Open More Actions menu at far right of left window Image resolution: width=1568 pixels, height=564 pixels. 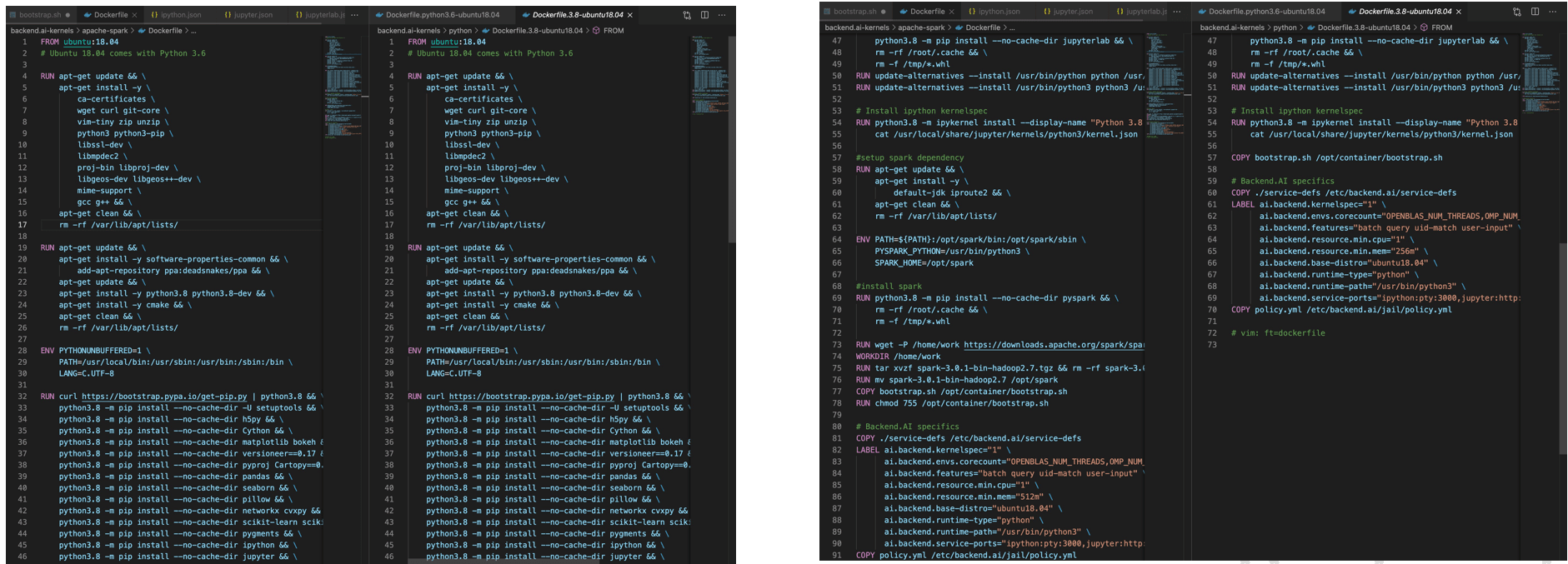point(722,15)
